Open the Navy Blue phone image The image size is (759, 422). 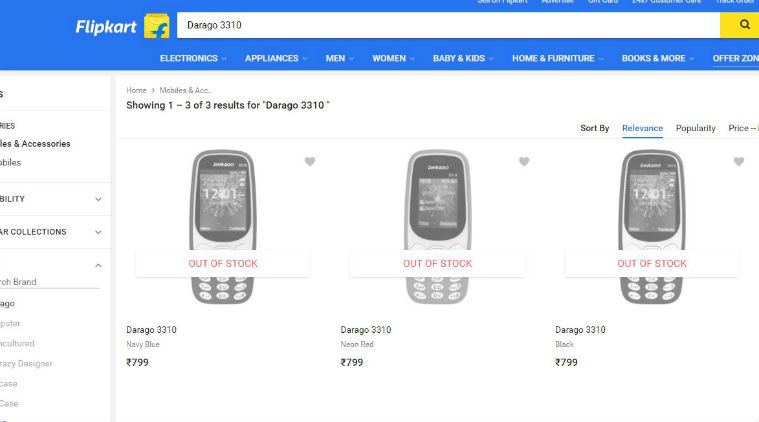223,227
